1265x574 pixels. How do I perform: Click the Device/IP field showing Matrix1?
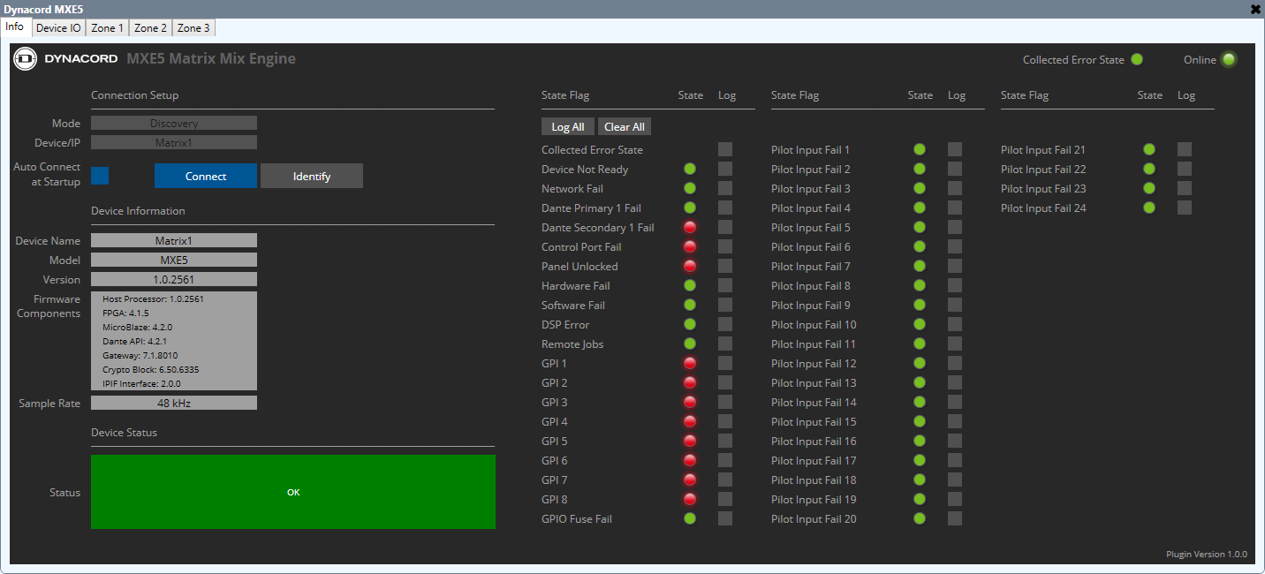(x=174, y=143)
